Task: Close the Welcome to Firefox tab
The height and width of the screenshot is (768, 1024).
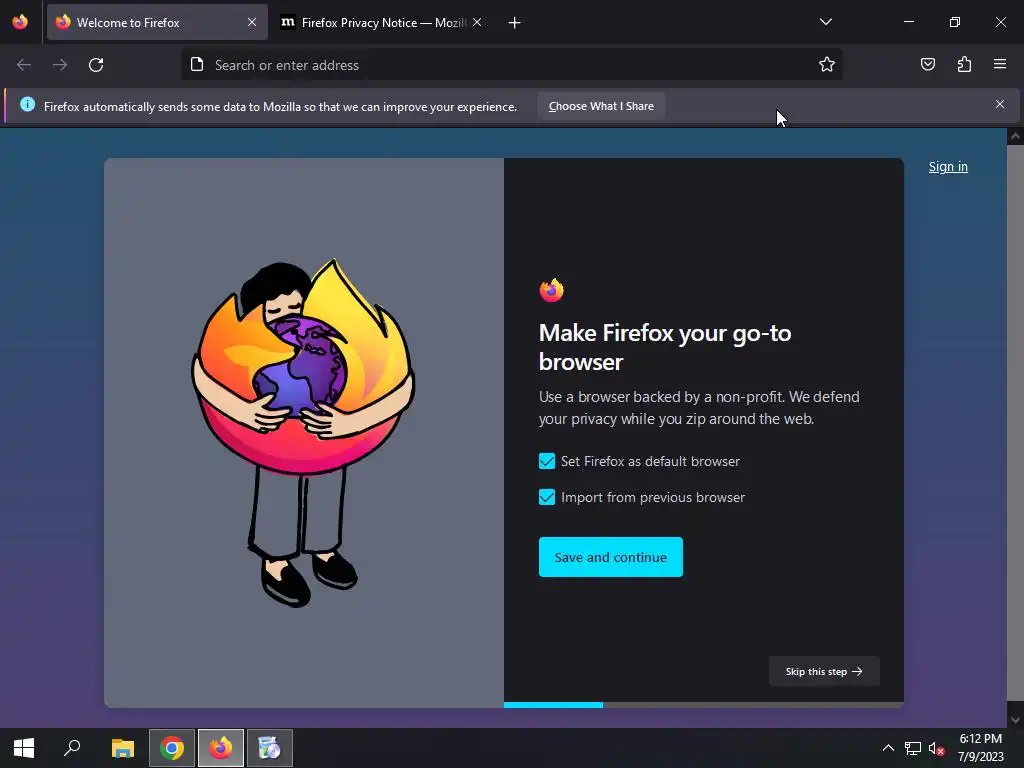Action: pos(252,22)
